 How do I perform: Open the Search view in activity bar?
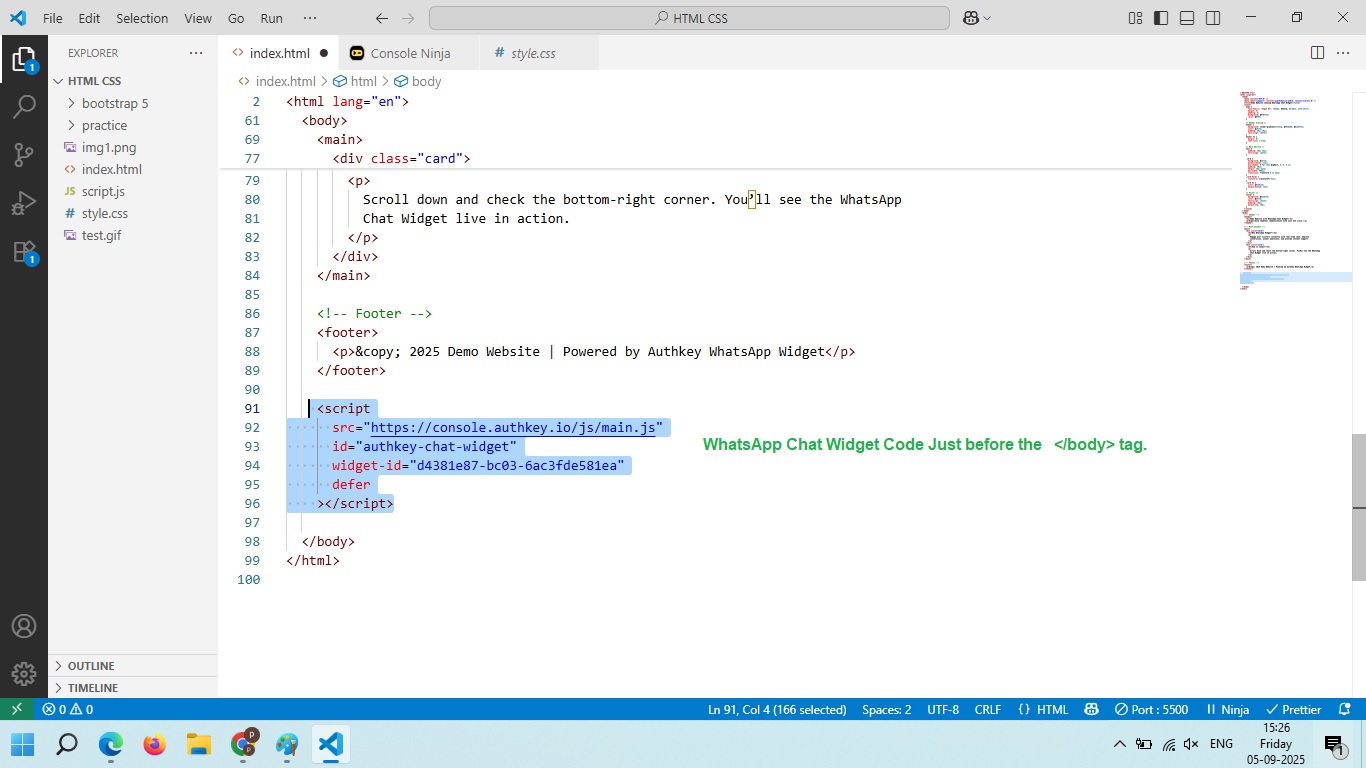coord(24,107)
